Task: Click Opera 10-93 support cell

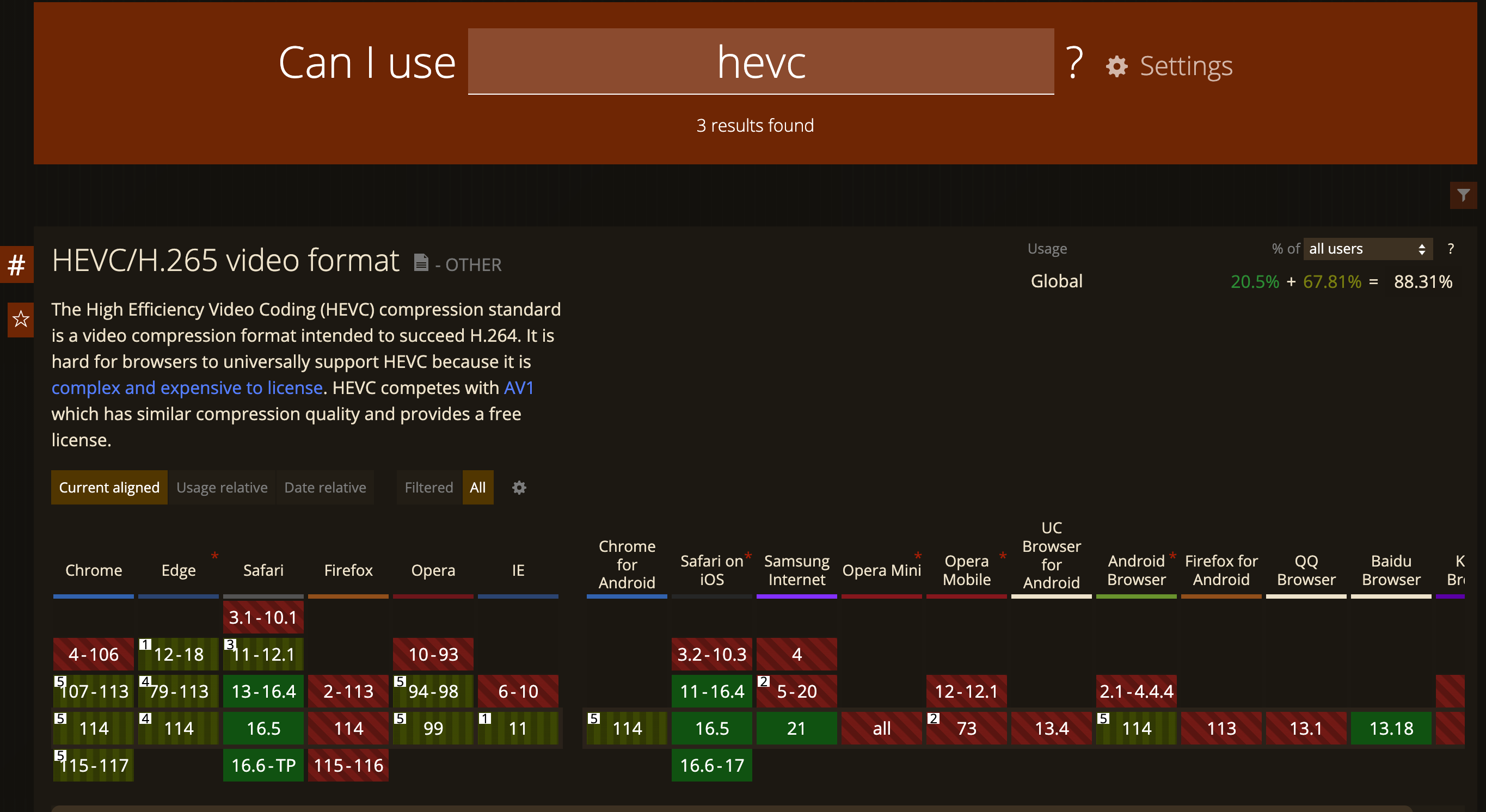Action: [x=433, y=654]
